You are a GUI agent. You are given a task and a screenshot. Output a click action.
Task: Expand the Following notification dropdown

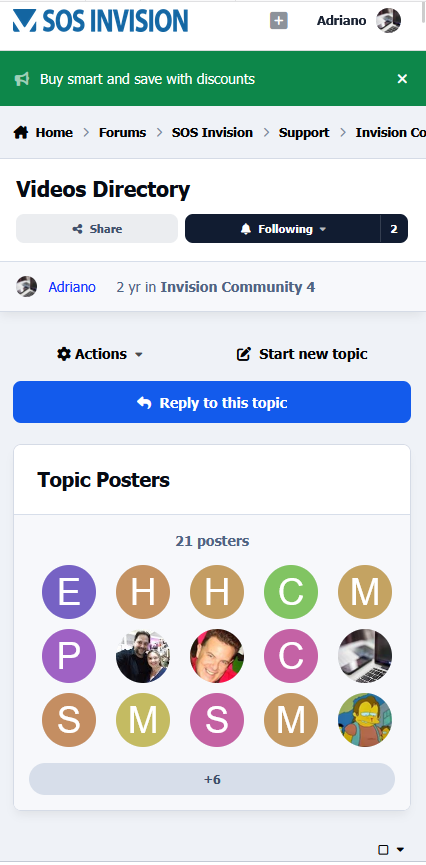pos(283,228)
